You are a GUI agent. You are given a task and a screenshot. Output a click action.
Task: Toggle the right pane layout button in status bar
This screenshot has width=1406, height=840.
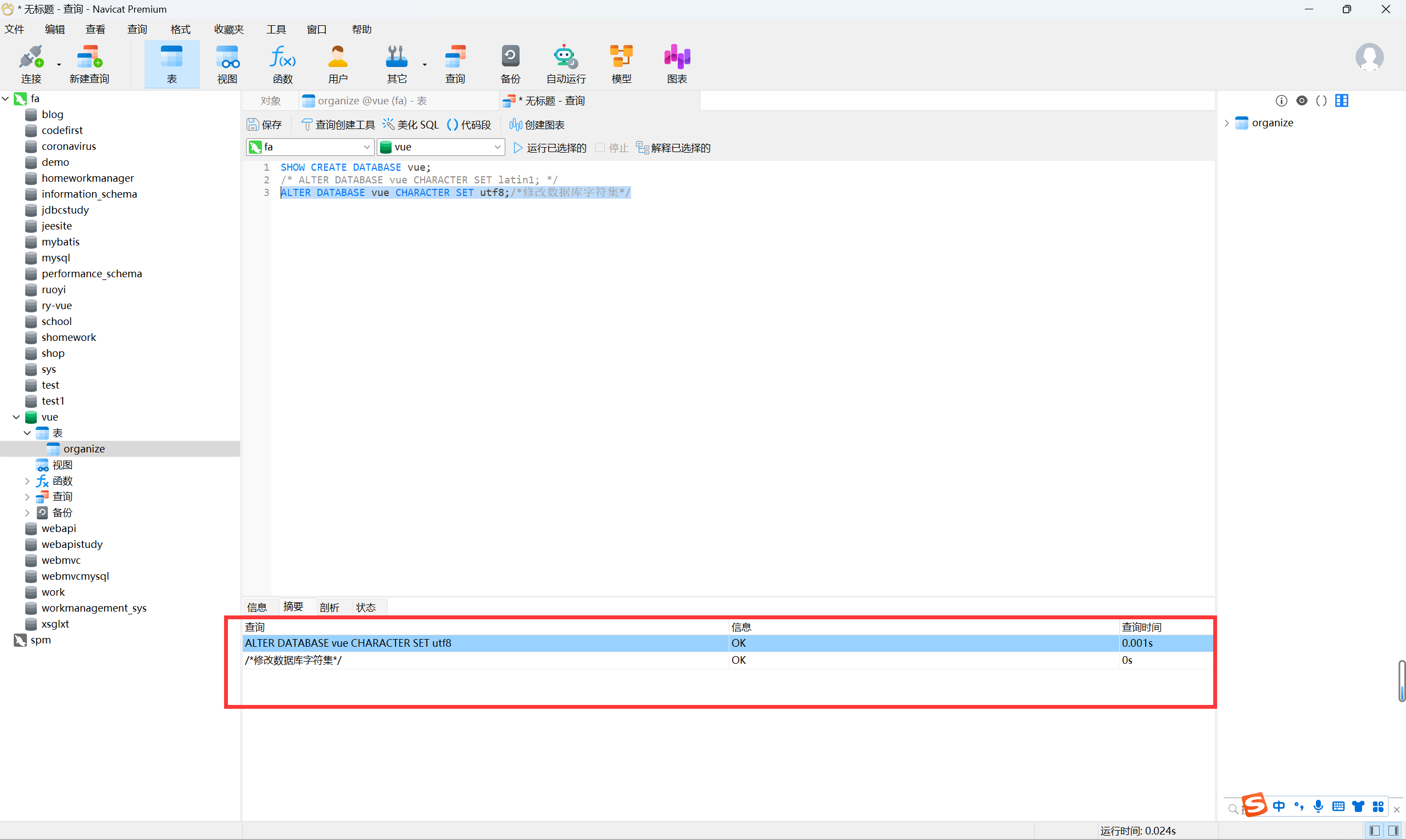pos(1393,830)
